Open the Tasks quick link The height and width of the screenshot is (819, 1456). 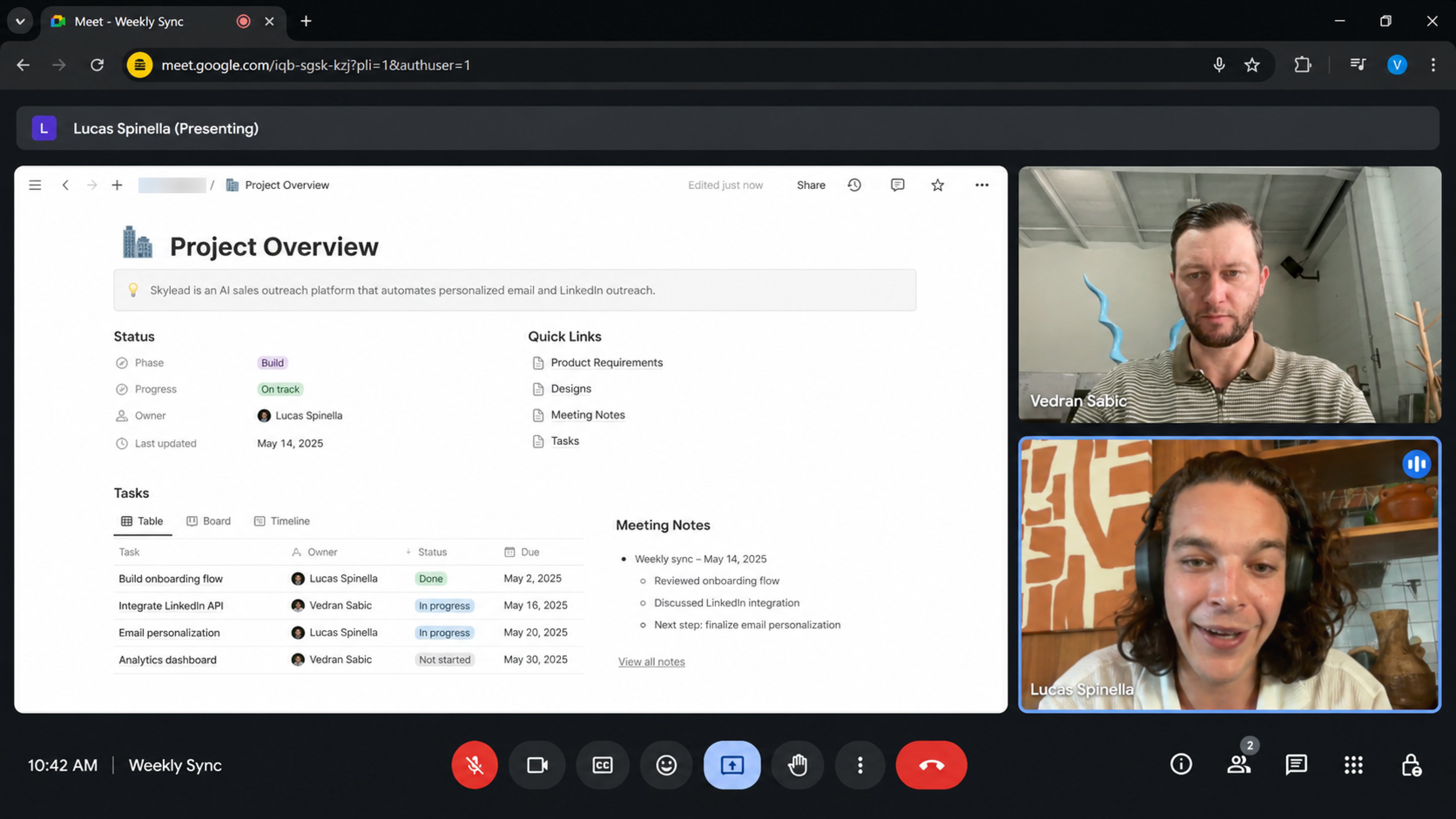[x=565, y=440]
